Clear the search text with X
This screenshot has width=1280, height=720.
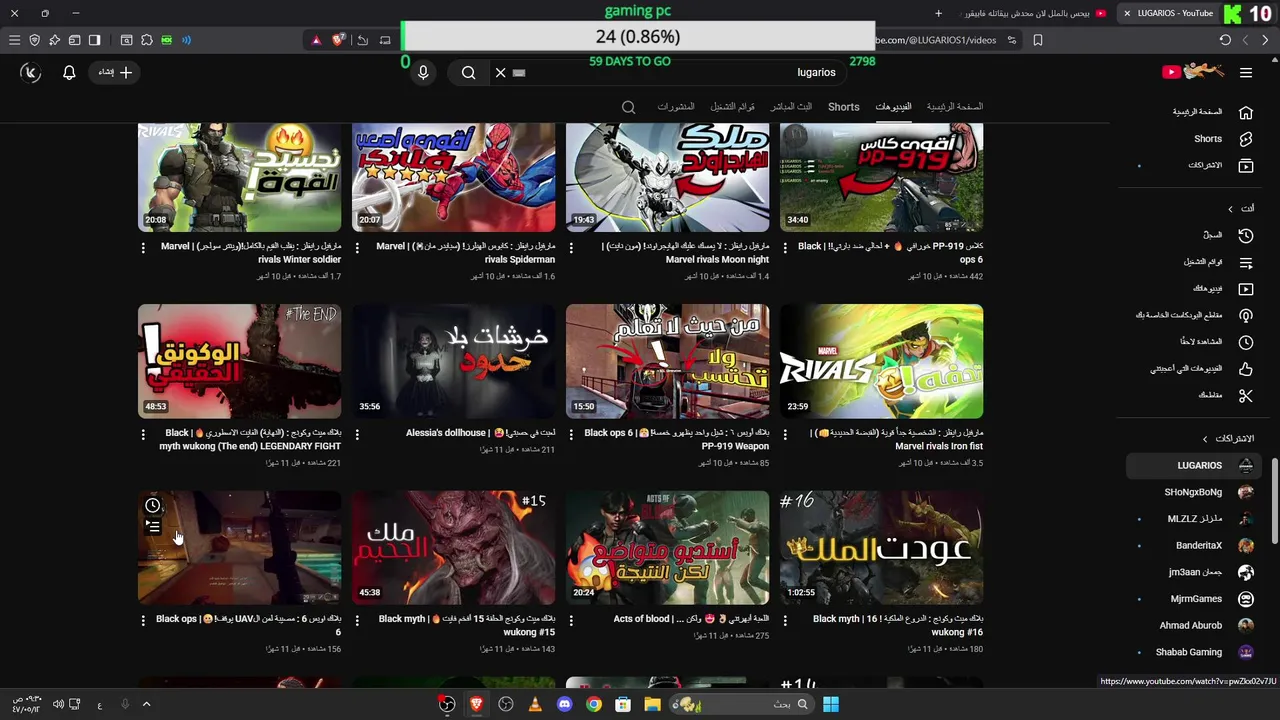501,72
